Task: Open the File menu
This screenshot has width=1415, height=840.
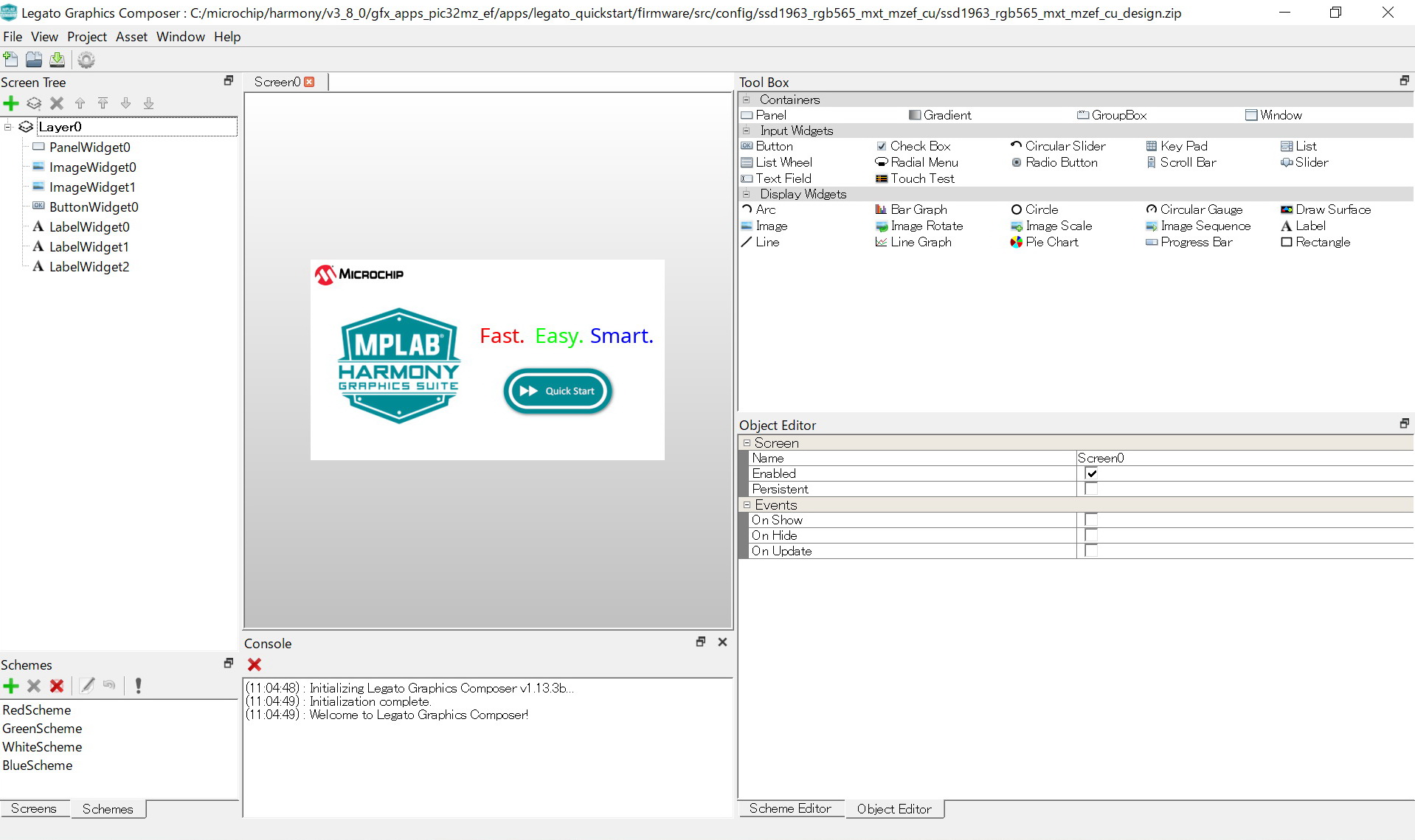Action: [13, 37]
